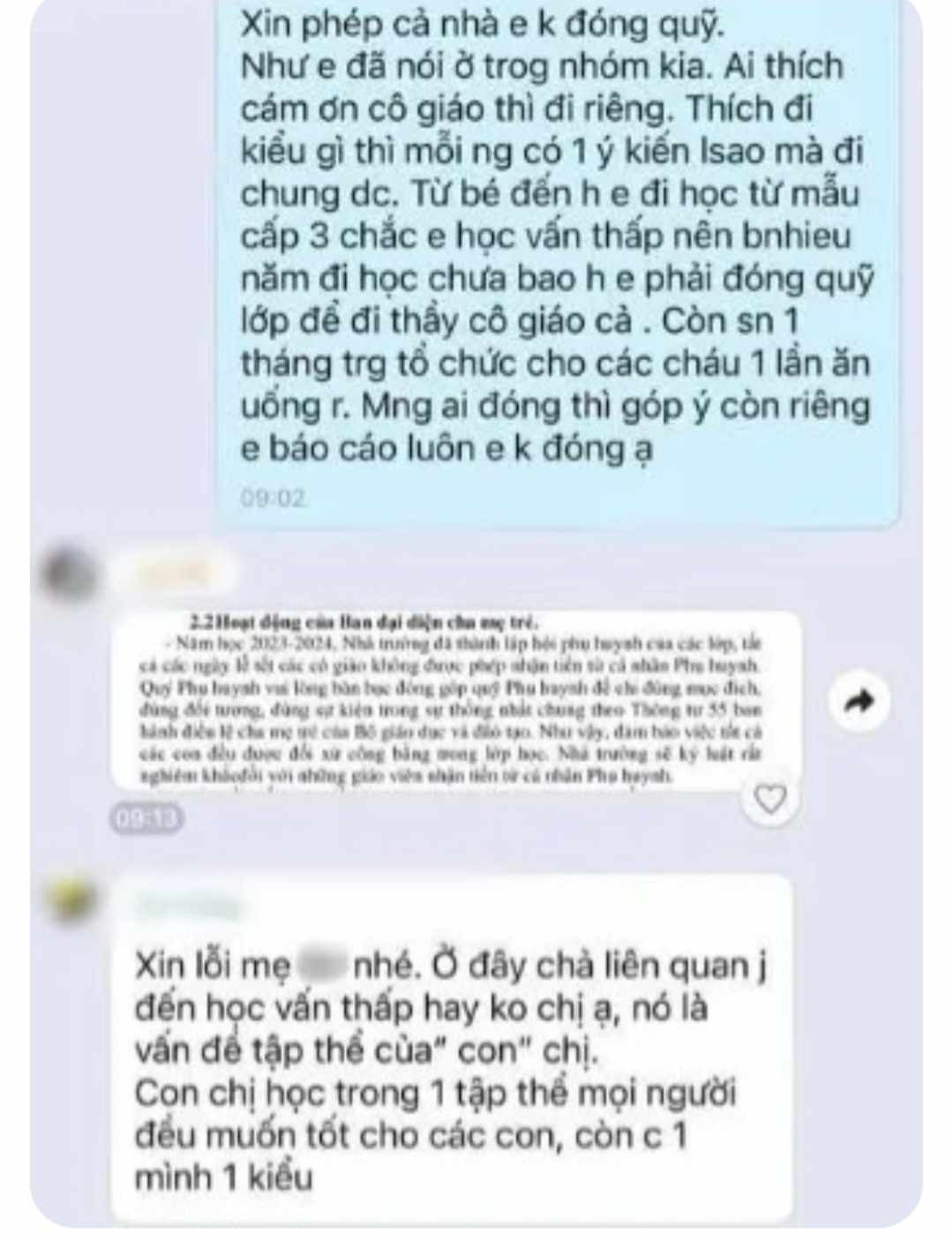Tap the heading '2.2 Hoạt động của Ban đại diện' in the image

364,622
